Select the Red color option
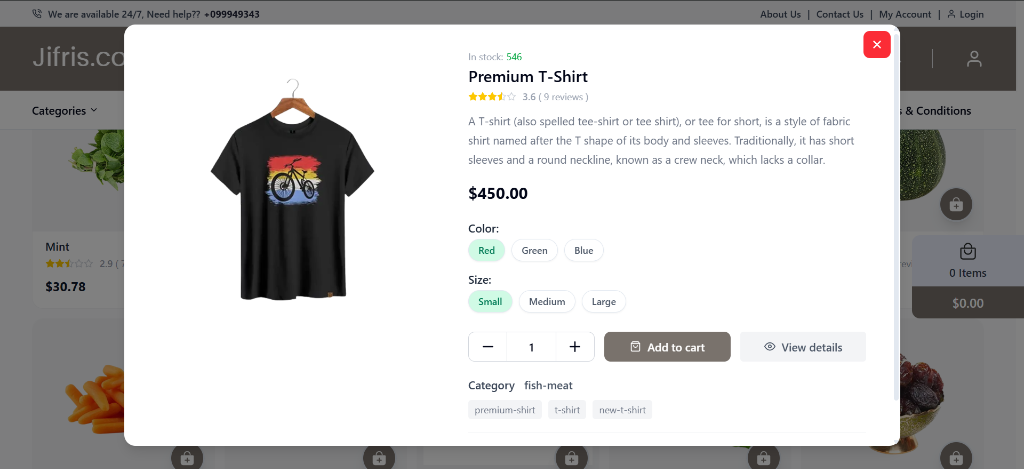The height and width of the screenshot is (469, 1024). [486, 251]
